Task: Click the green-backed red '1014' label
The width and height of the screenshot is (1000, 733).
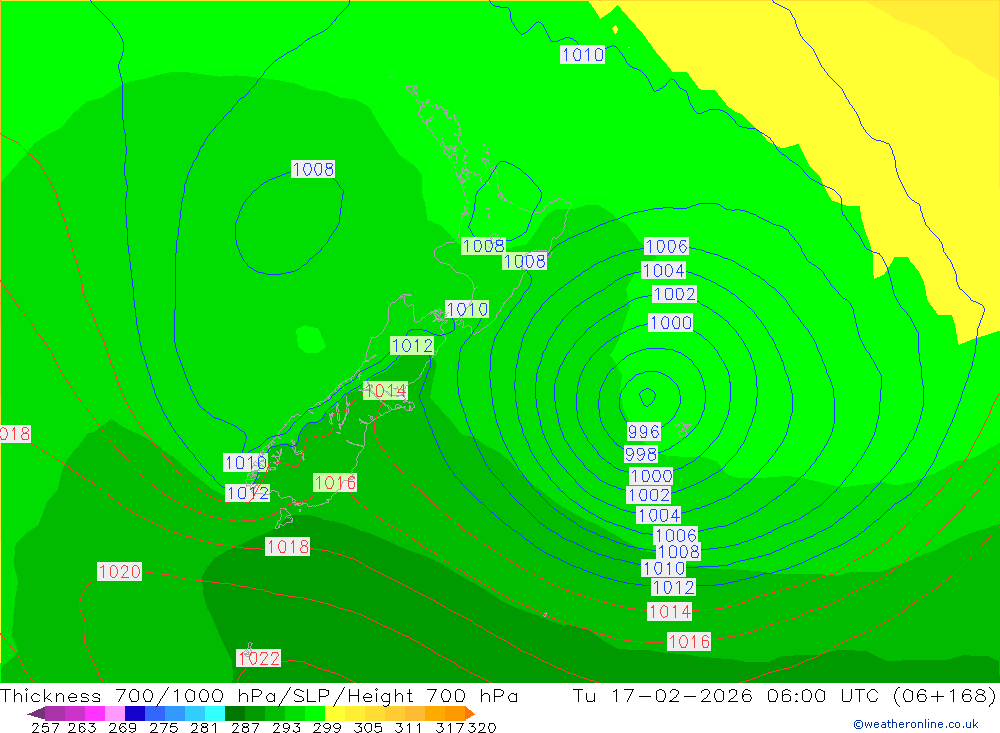Action: pos(385,390)
